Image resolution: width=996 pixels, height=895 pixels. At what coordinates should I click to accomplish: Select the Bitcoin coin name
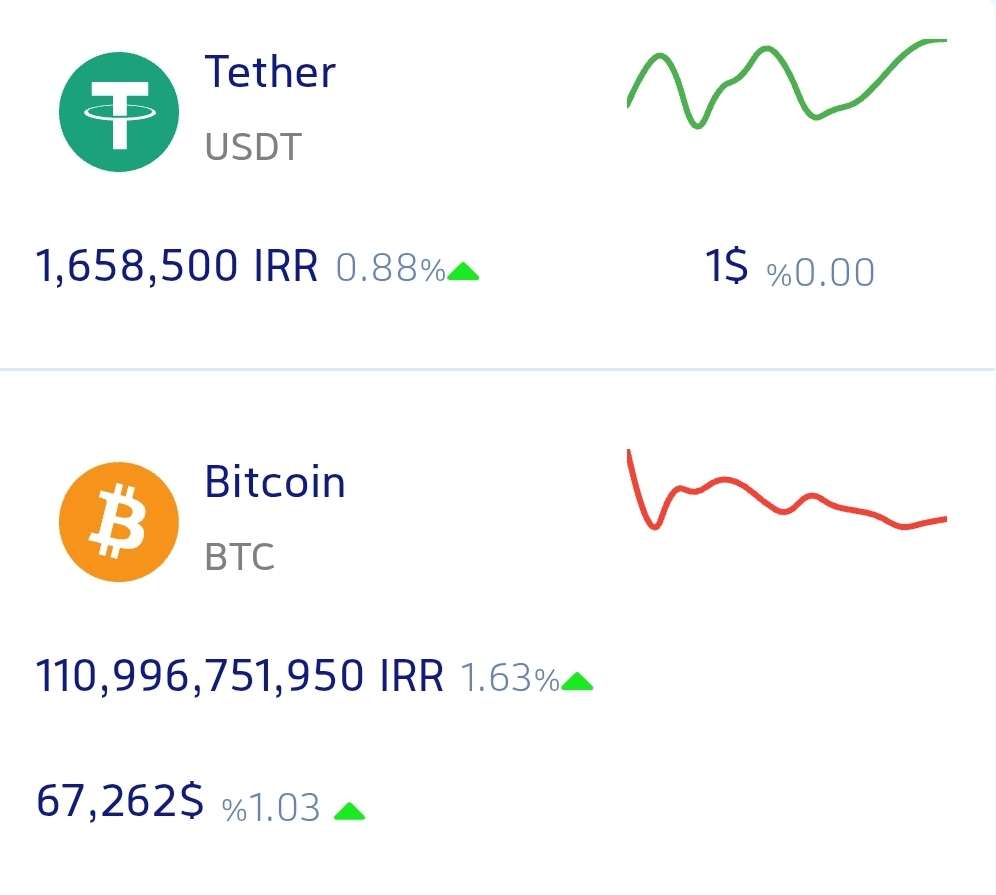tap(275, 482)
